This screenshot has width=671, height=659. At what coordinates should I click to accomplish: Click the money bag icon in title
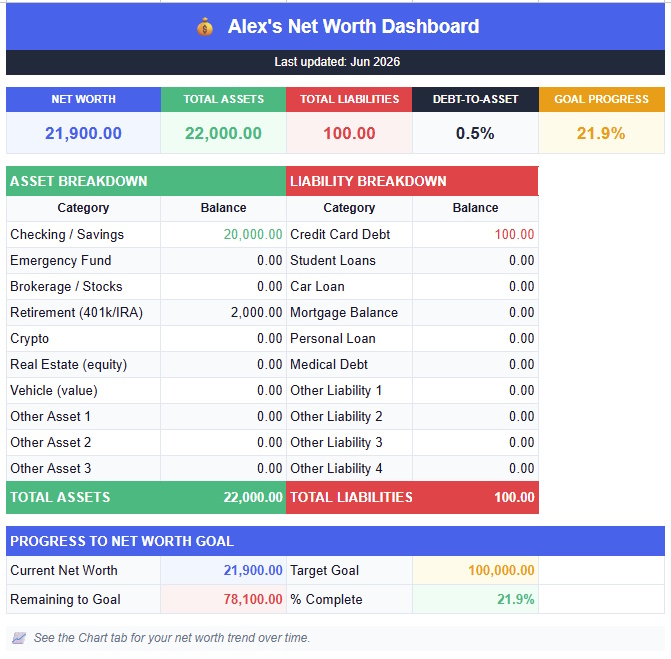click(205, 27)
